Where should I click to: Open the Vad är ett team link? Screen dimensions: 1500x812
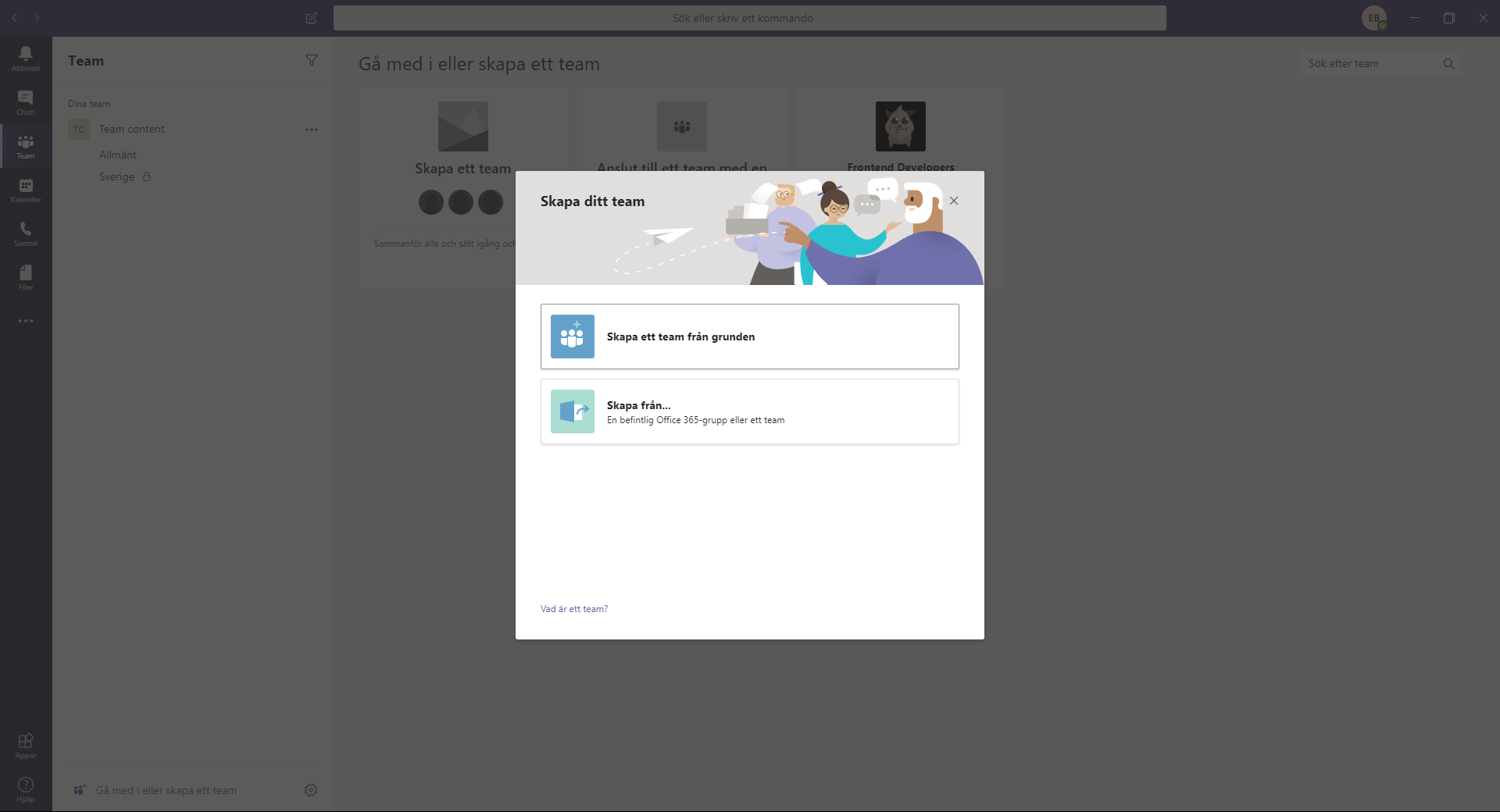(x=573, y=608)
